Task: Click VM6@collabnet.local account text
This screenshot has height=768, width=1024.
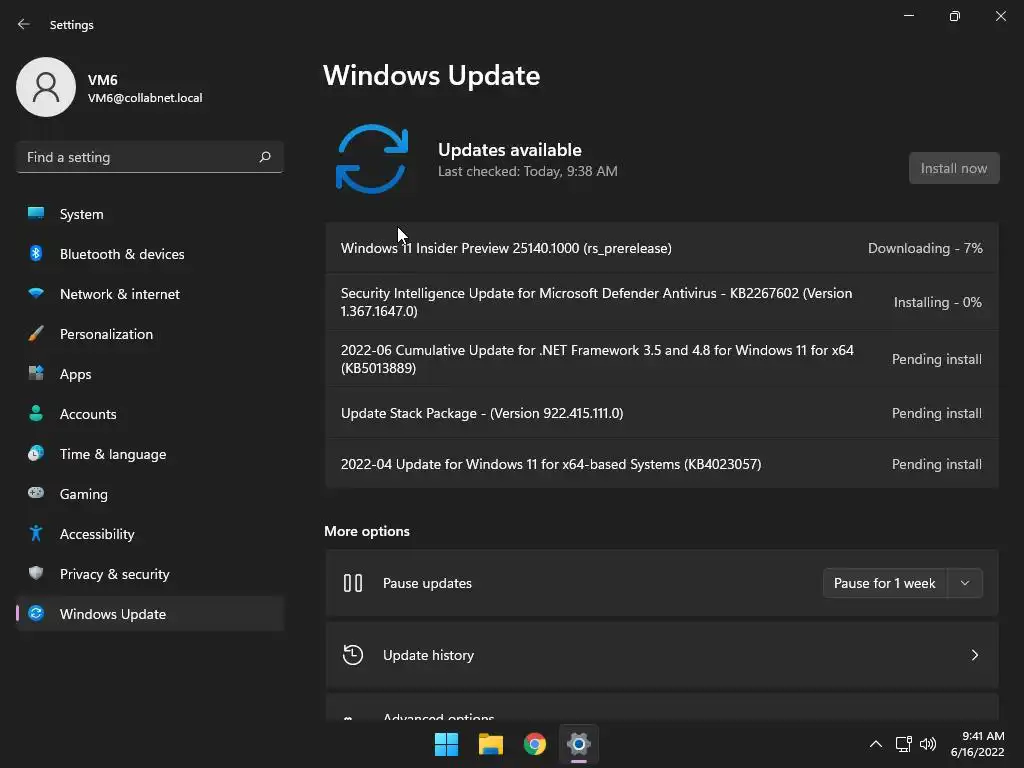Action: point(145,98)
